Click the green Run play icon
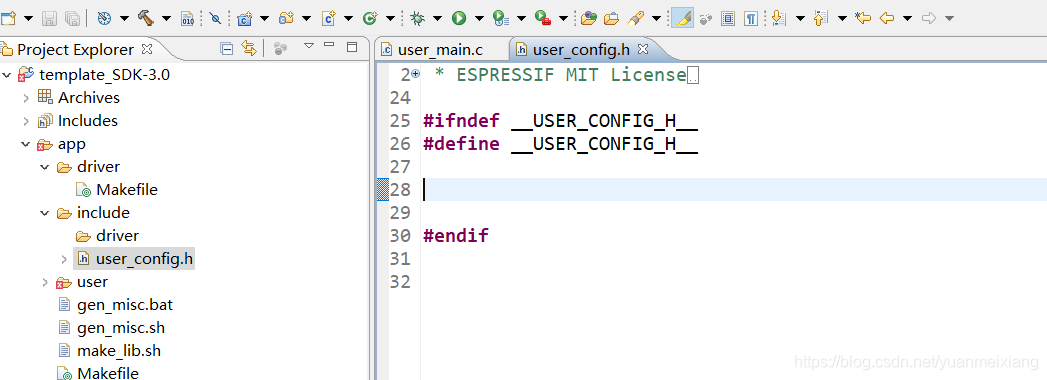 tap(459, 18)
